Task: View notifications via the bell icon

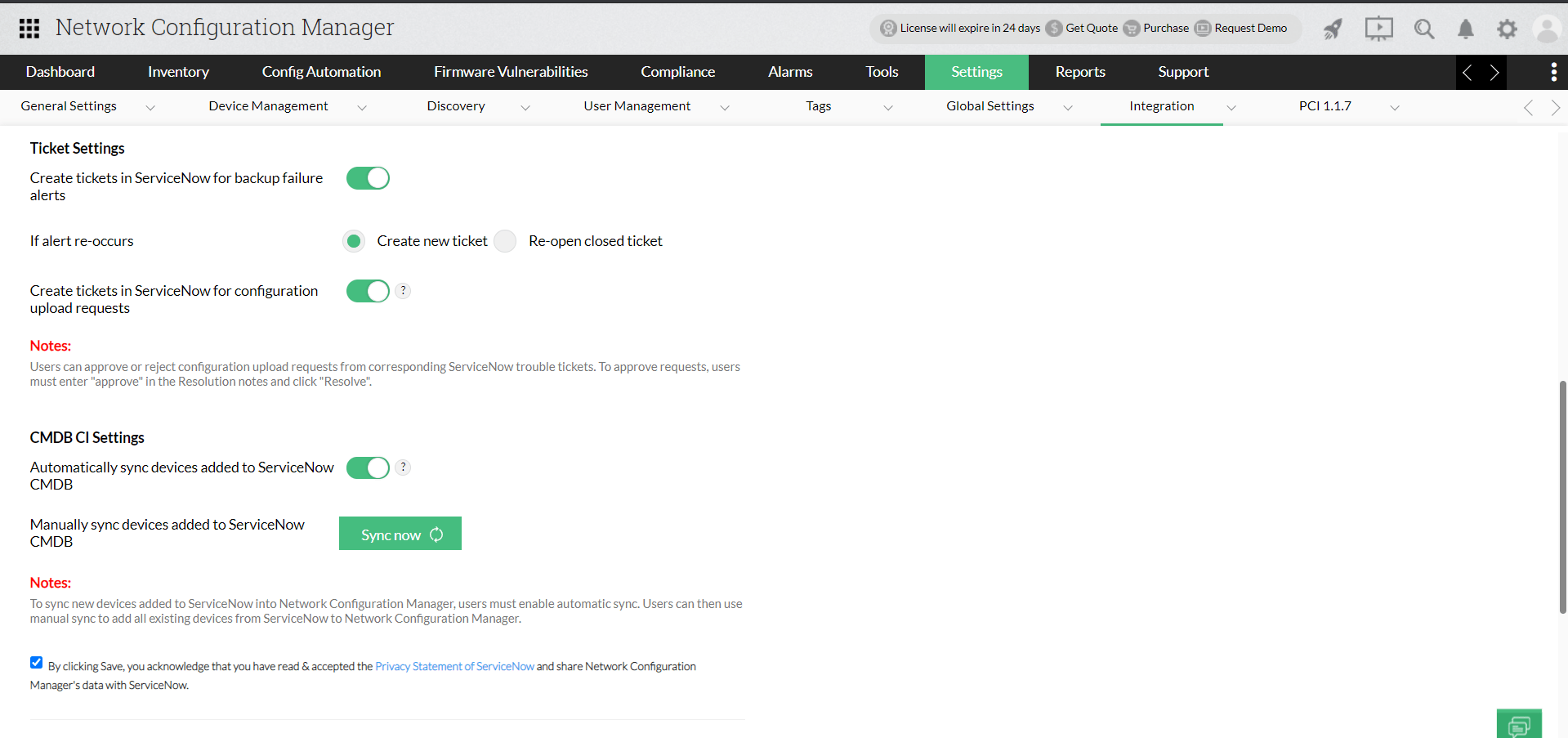Action: pos(1465,29)
